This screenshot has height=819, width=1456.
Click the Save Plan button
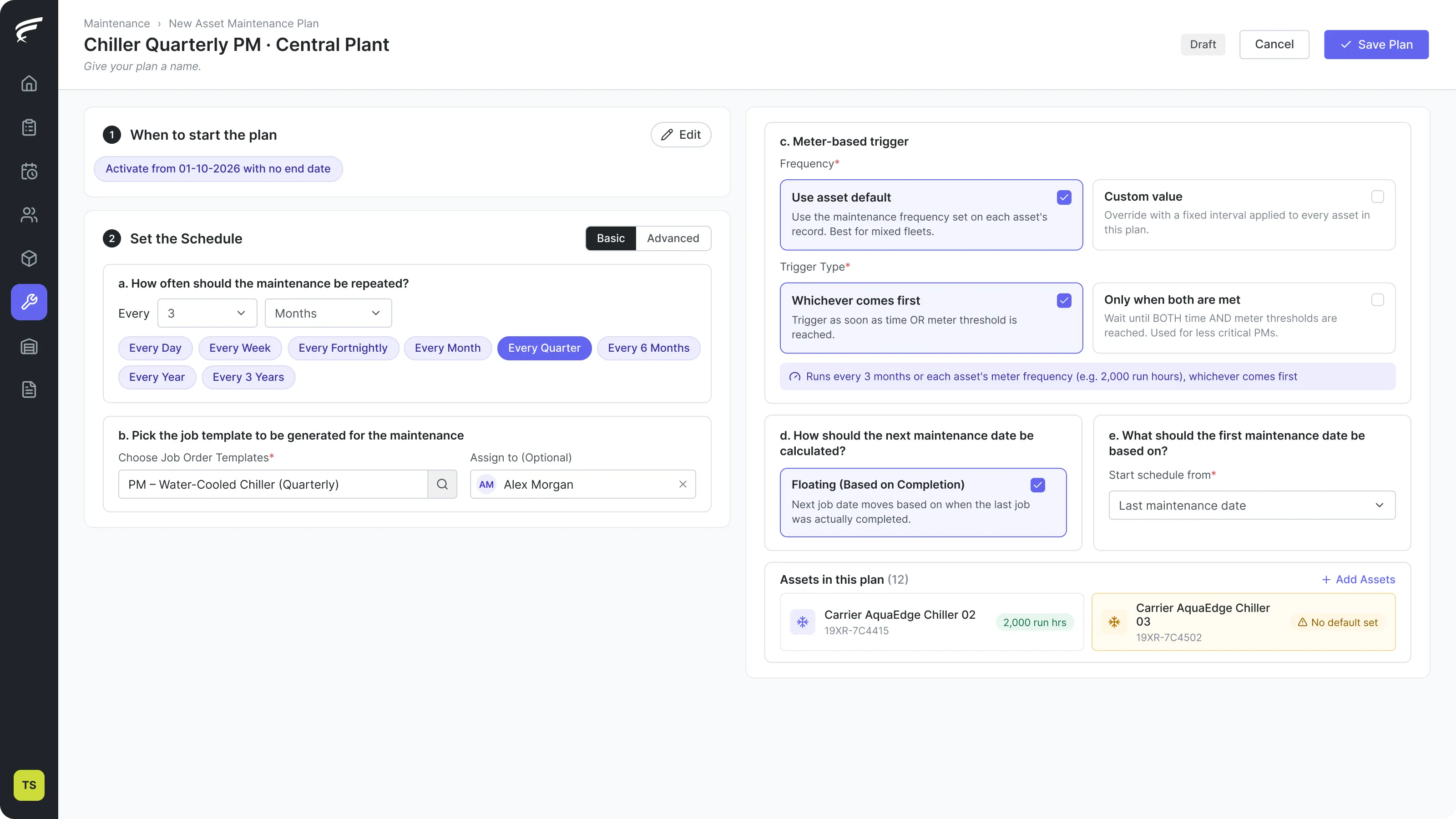(1376, 45)
